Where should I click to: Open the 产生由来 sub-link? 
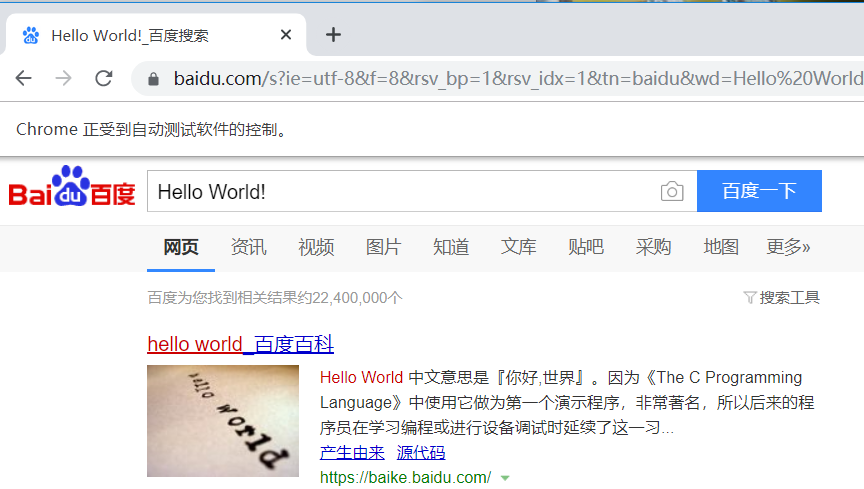[x=352, y=453]
